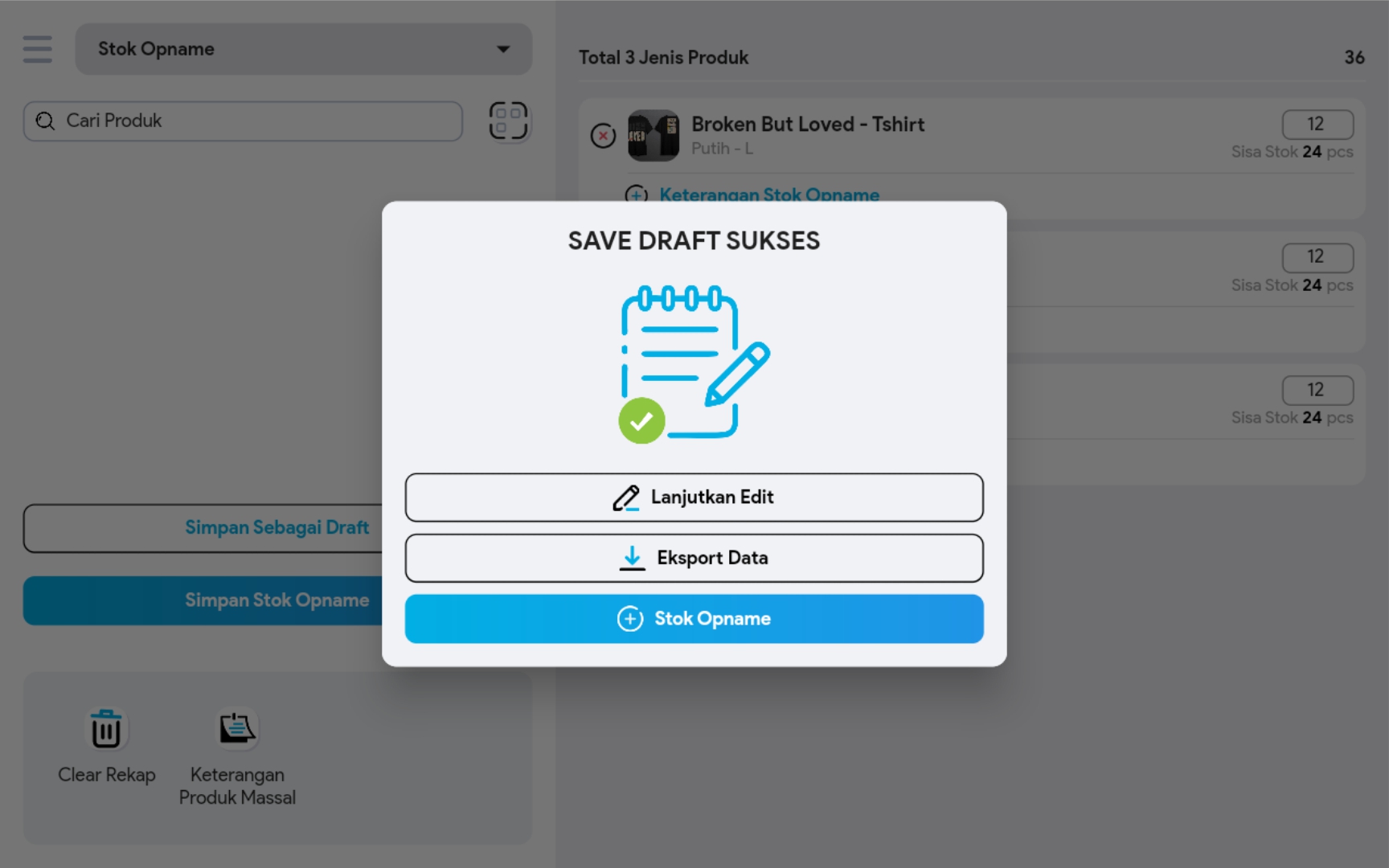Click the Clear Rekap trash icon
Image resolution: width=1389 pixels, height=868 pixels.
106,729
